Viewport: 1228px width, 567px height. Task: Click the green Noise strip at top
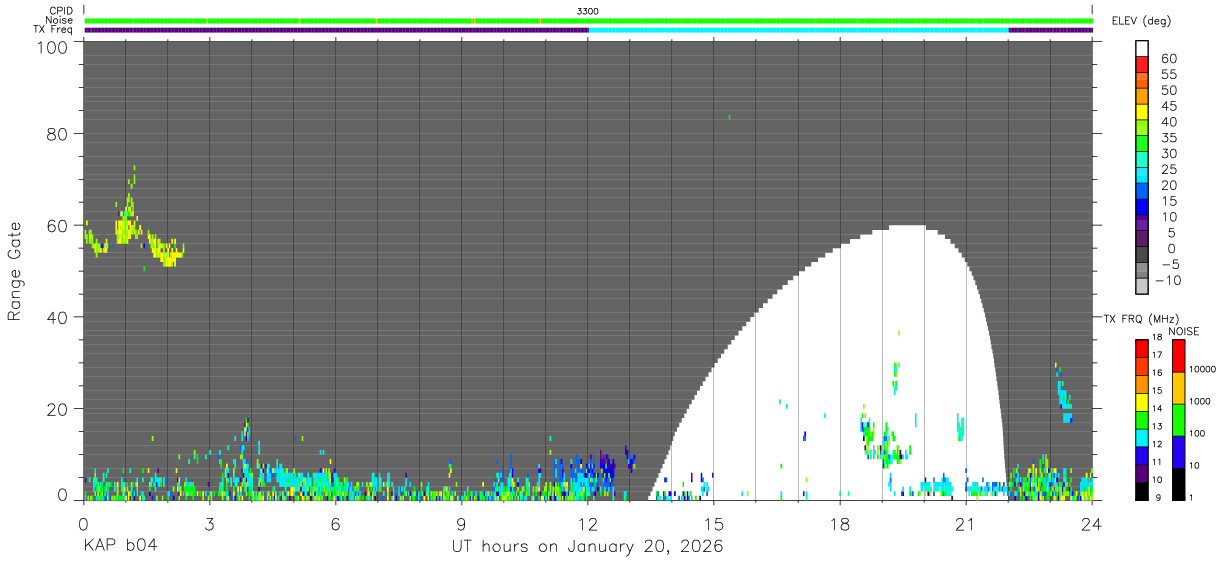tap(588, 20)
